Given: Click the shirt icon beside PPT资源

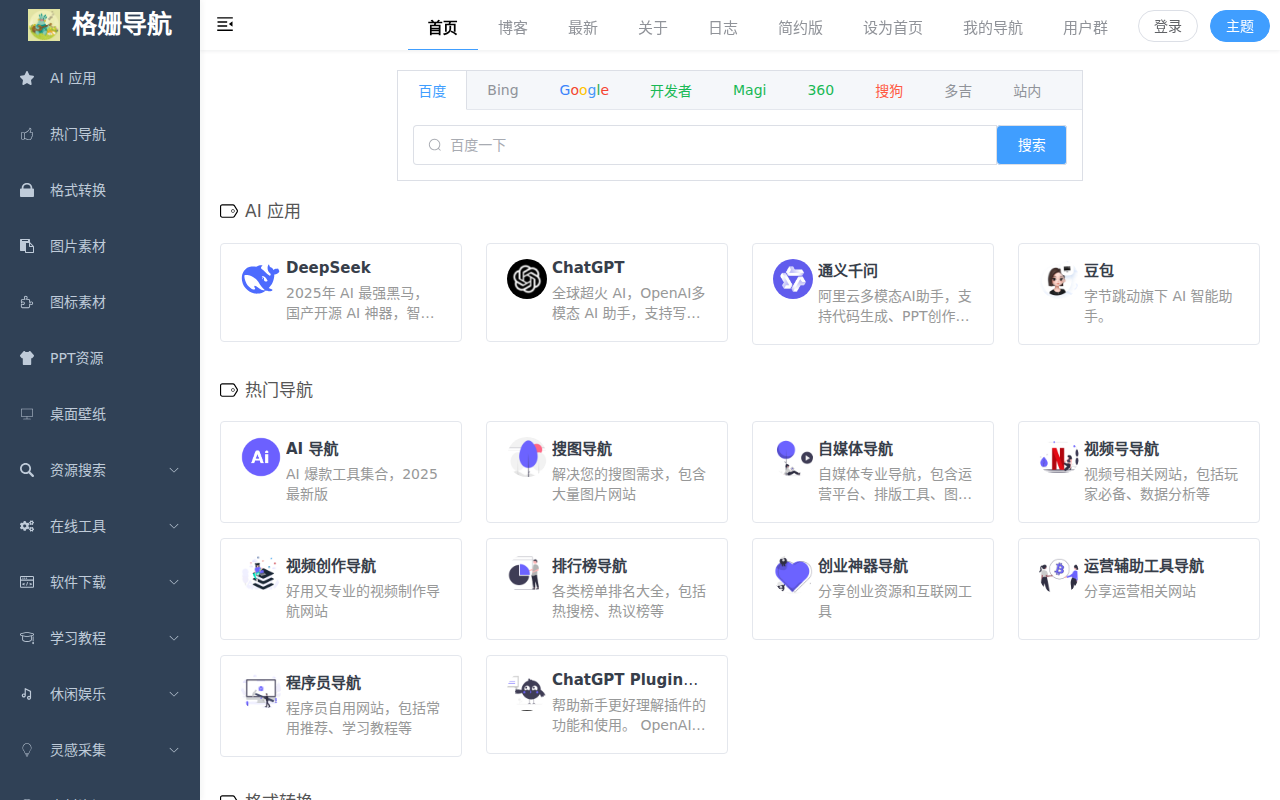Looking at the screenshot, I should tap(27, 358).
